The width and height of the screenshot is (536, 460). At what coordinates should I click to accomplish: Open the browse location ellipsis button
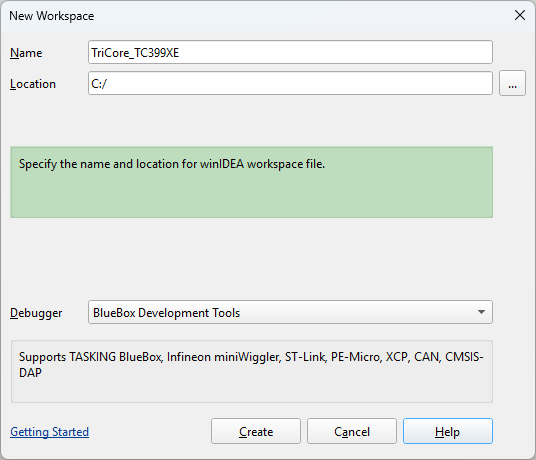tap(512, 83)
